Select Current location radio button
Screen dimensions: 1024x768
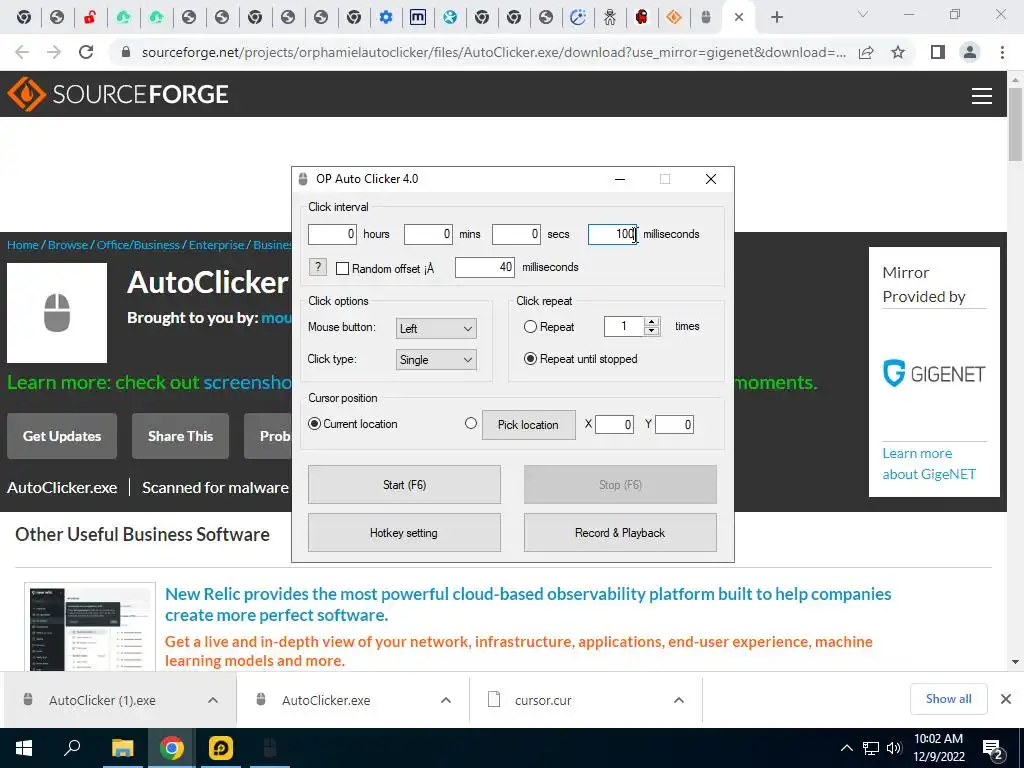coord(315,424)
